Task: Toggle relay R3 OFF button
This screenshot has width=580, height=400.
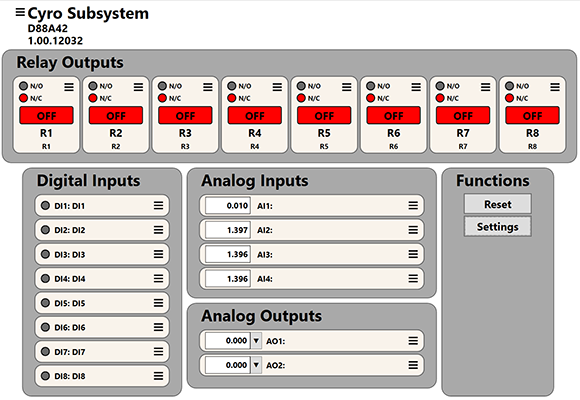Action: click(x=185, y=115)
